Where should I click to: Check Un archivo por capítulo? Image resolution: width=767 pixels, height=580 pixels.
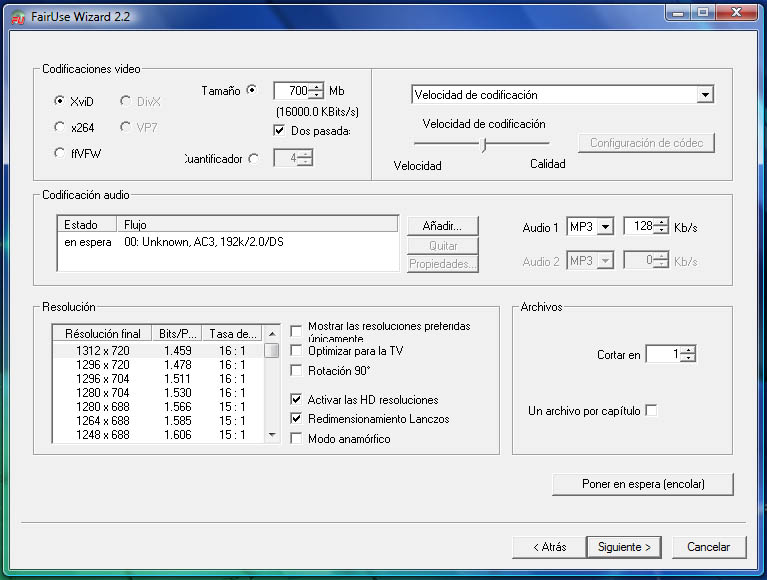[651, 410]
